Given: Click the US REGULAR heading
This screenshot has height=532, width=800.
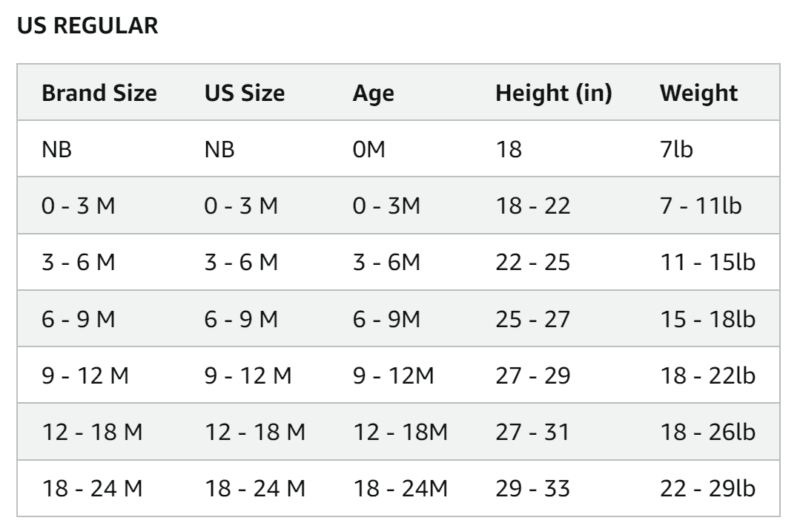Looking at the screenshot, I should pyautogui.click(x=88, y=27).
